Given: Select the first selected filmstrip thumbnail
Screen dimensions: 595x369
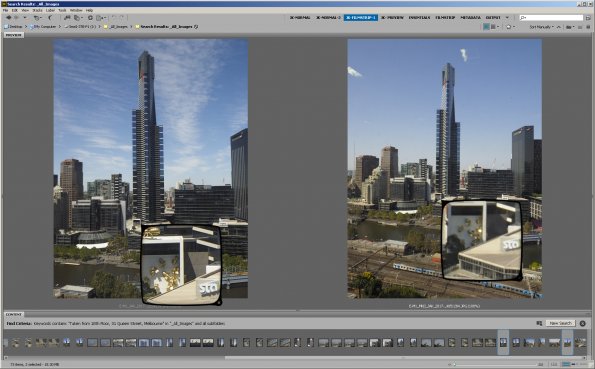Looking at the screenshot, I should 503,342.
